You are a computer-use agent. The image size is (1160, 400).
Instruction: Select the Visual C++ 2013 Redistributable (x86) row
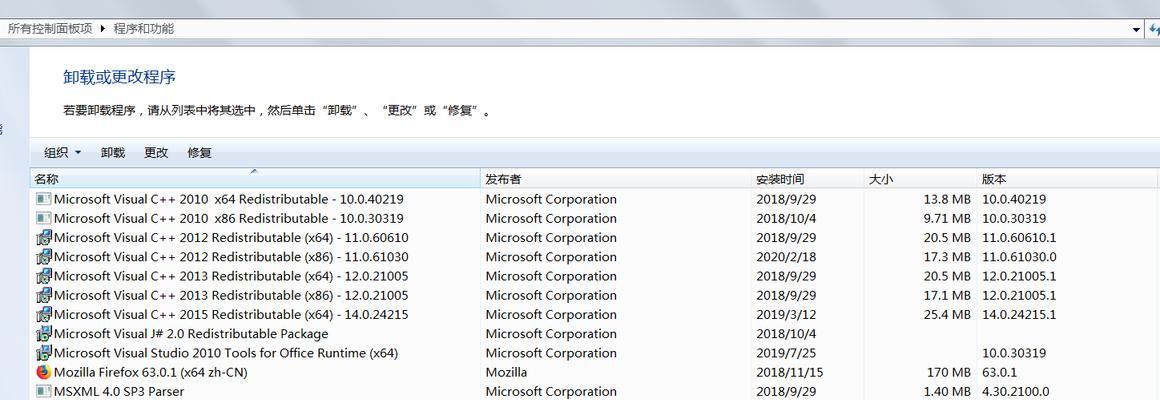click(x=594, y=295)
